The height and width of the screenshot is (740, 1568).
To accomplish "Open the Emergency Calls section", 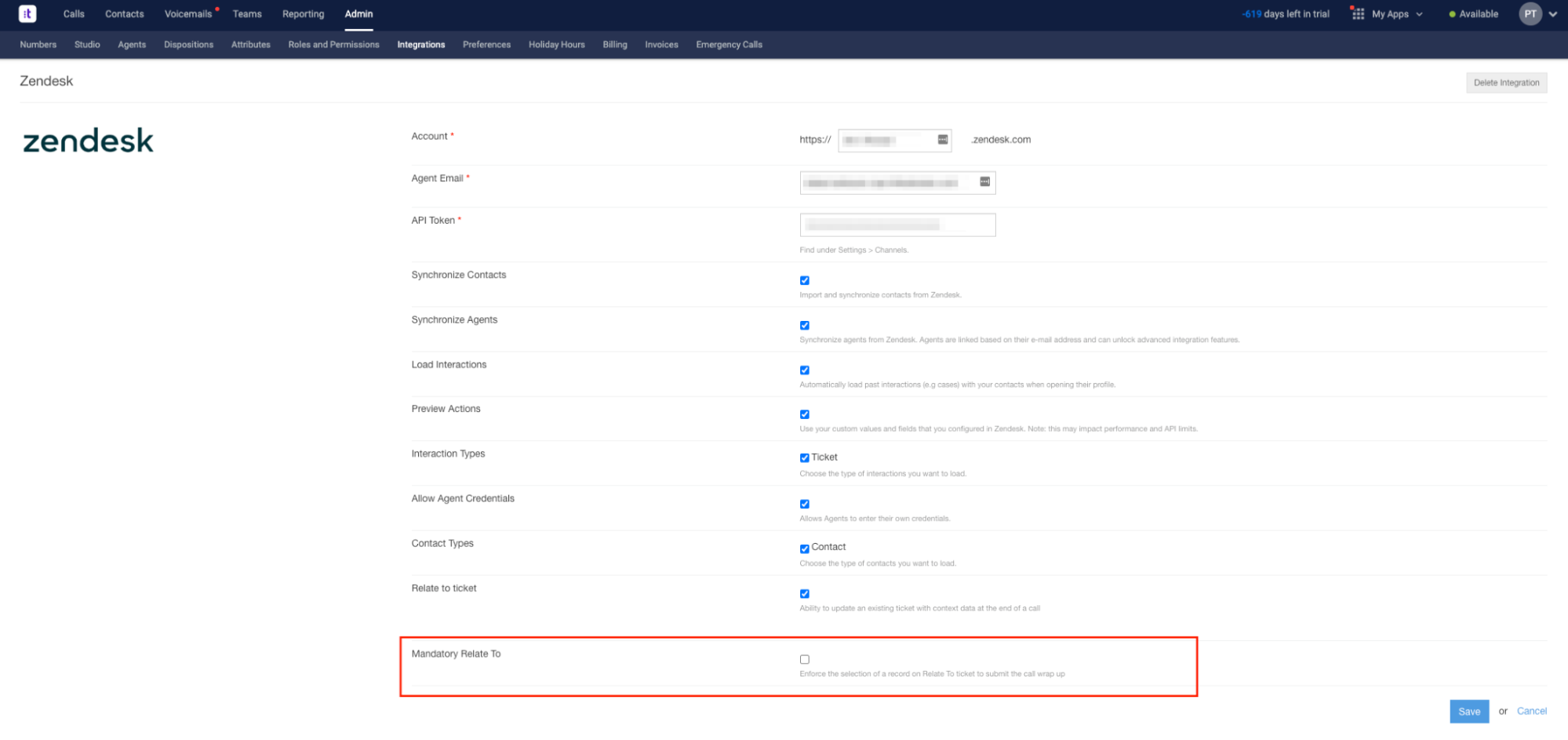I will [729, 45].
